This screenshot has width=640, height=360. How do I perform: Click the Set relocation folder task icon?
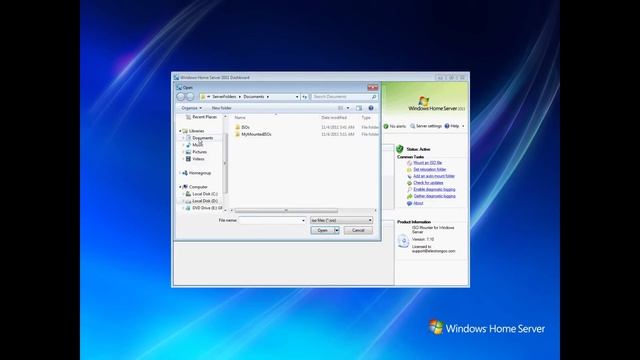coord(409,169)
